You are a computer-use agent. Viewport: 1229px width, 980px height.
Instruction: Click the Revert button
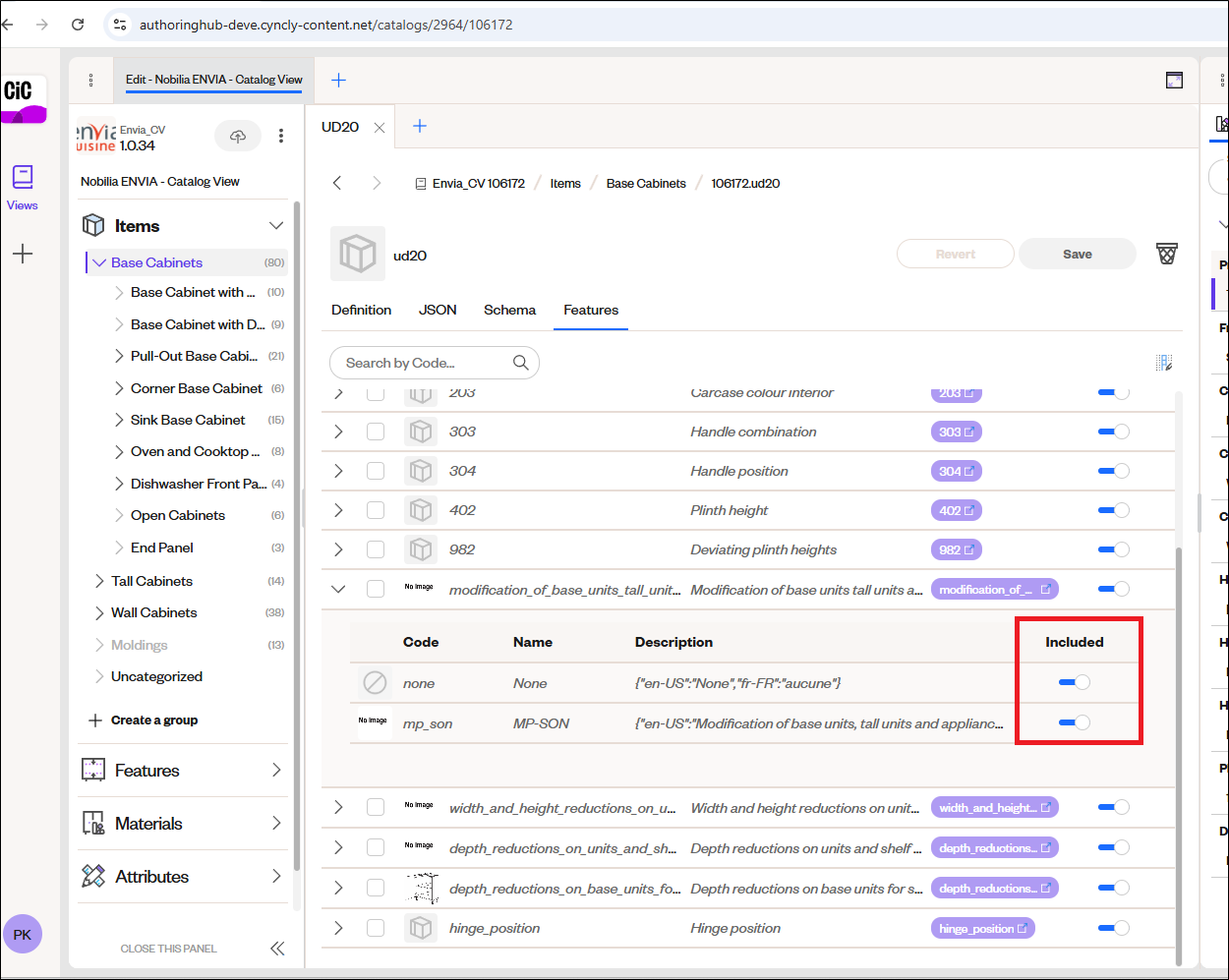(x=956, y=254)
